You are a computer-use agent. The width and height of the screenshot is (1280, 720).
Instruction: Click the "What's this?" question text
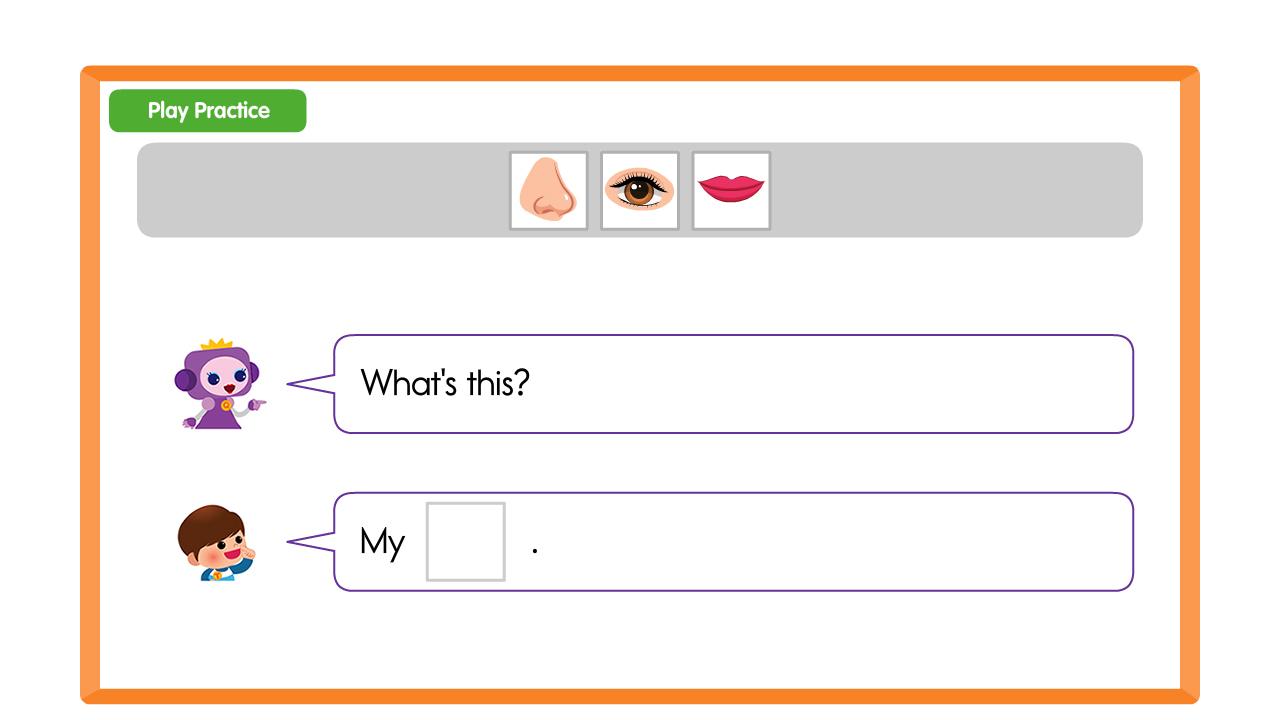point(445,382)
